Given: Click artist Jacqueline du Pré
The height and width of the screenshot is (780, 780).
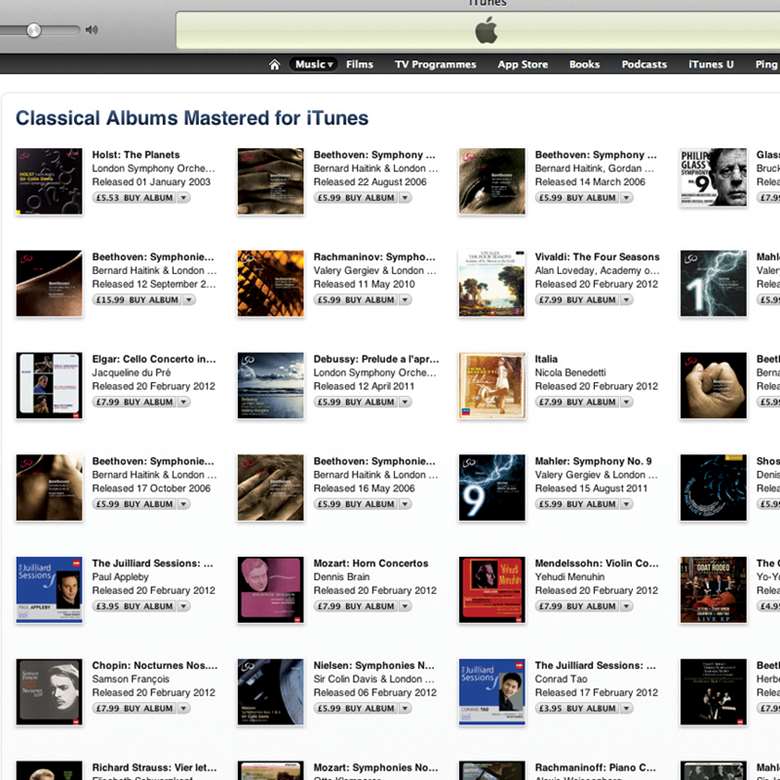Looking at the screenshot, I should [x=131, y=373].
